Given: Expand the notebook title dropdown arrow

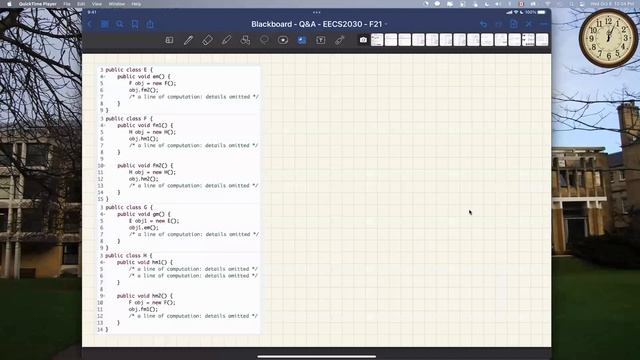Looking at the screenshot, I should point(386,24).
